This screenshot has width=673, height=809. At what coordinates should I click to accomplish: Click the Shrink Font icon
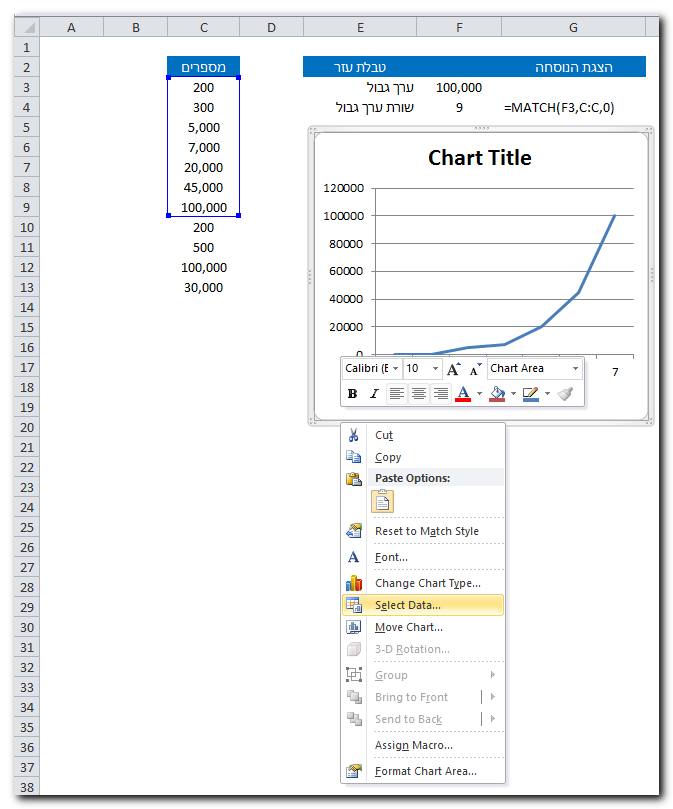[x=475, y=369]
